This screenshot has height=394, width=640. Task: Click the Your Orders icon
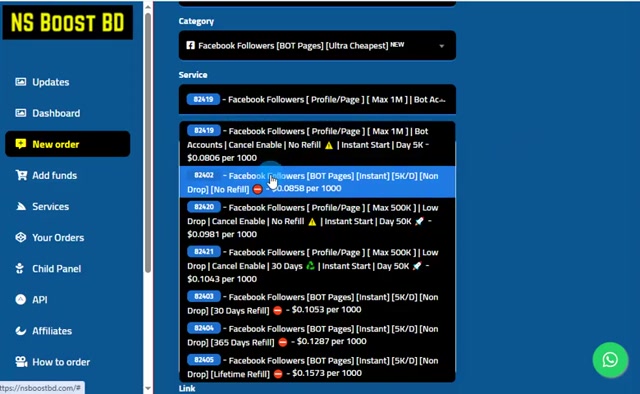20,237
